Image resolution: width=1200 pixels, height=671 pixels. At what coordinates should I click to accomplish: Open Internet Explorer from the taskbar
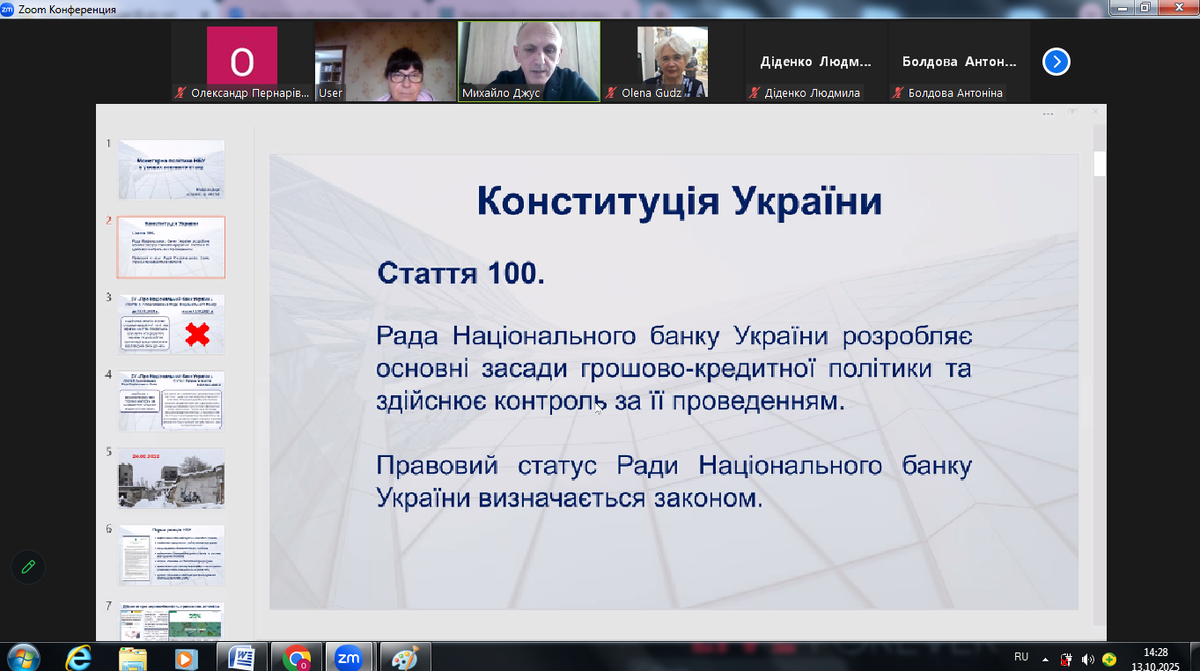pos(77,658)
